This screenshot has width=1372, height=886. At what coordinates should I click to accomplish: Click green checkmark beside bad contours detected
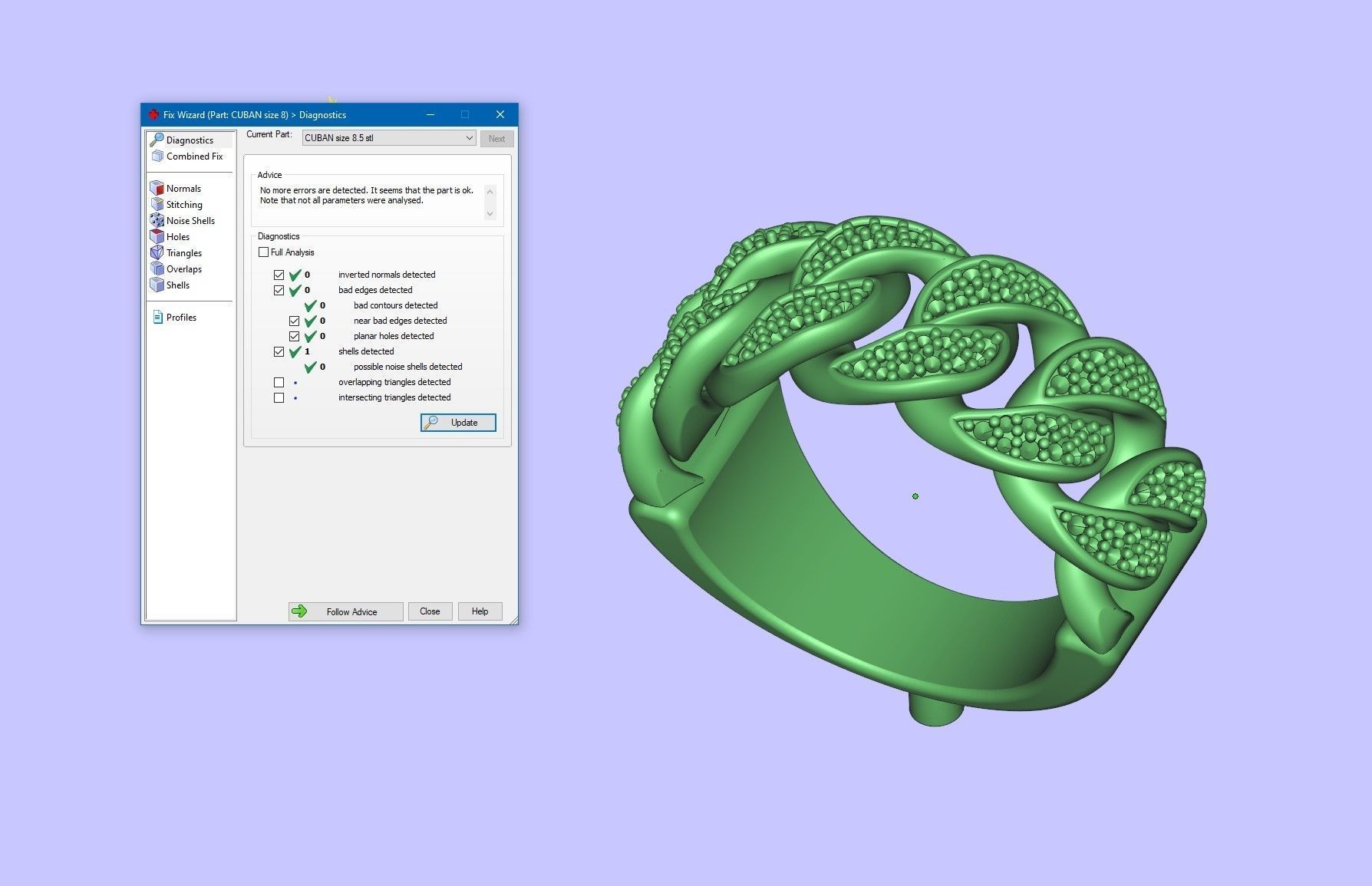pyautogui.click(x=311, y=305)
